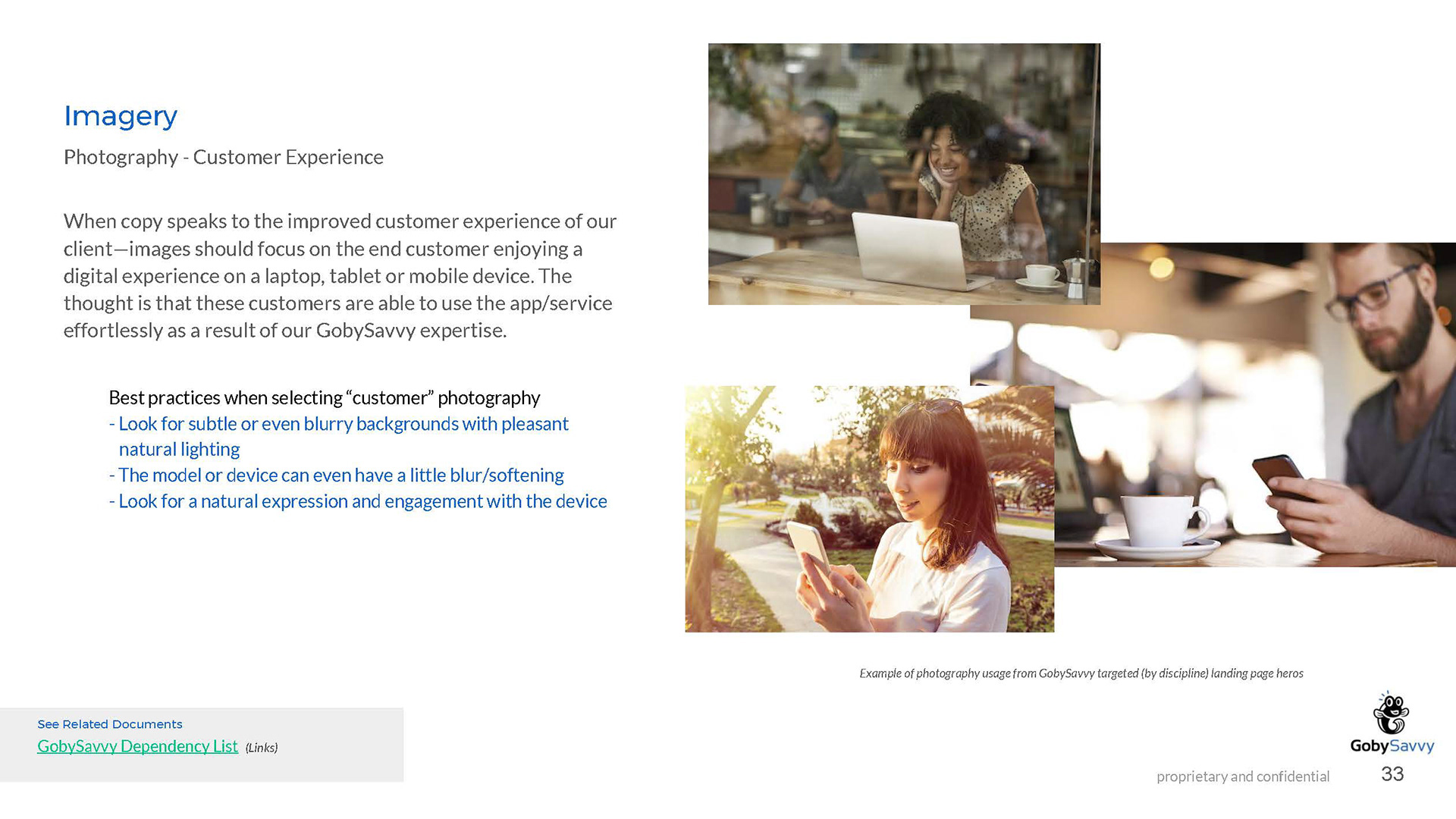
Task: Click the Imagery heading
Action: tap(121, 117)
